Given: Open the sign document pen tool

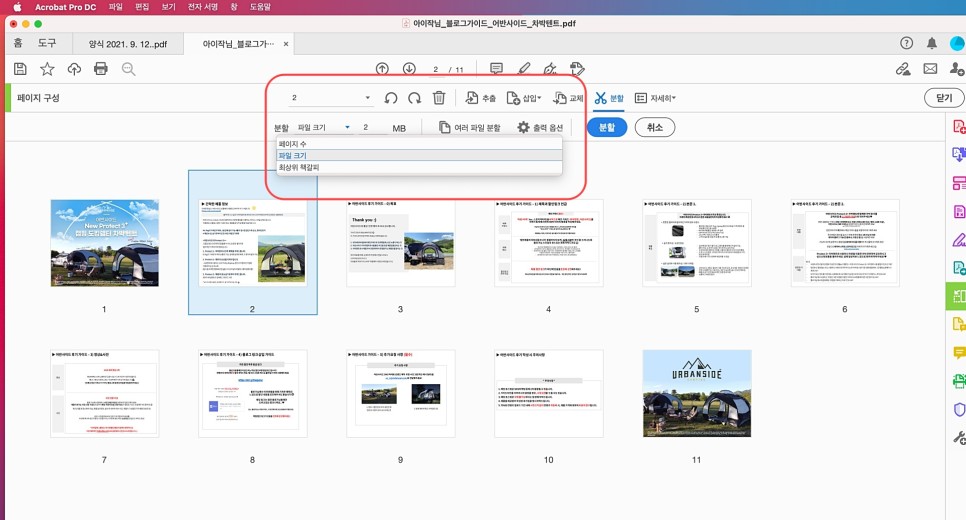Looking at the screenshot, I should [550, 69].
